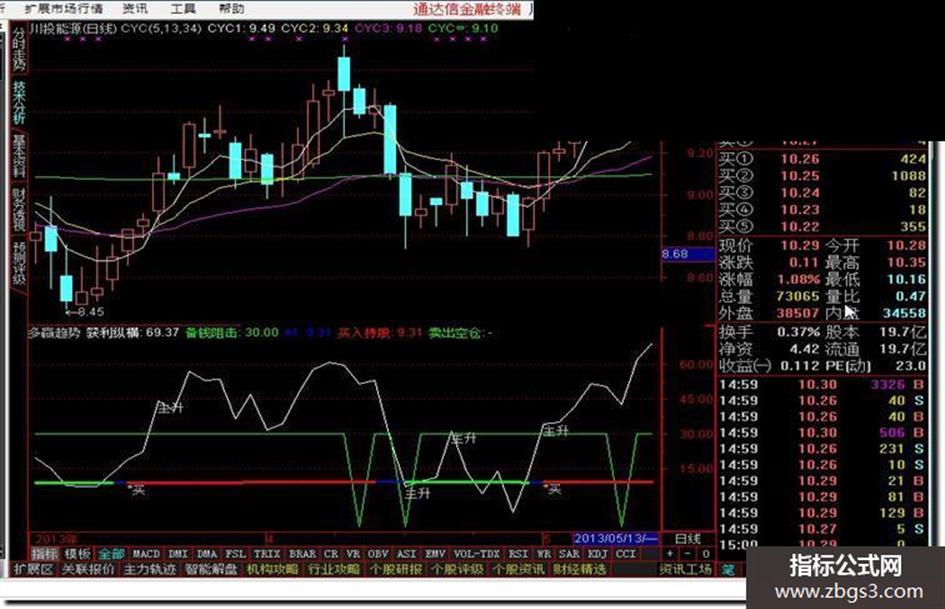Click the CYC1: 9.49 label
Image resolution: width=945 pixels, height=609 pixels.
click(241, 28)
